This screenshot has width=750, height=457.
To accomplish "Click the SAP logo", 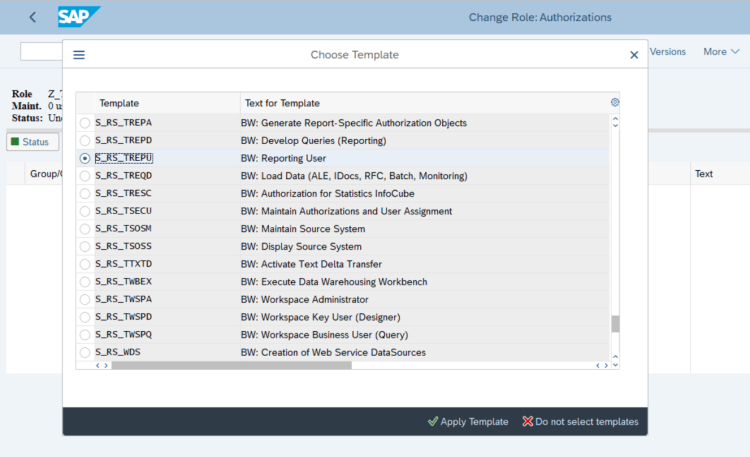I will coord(79,17).
